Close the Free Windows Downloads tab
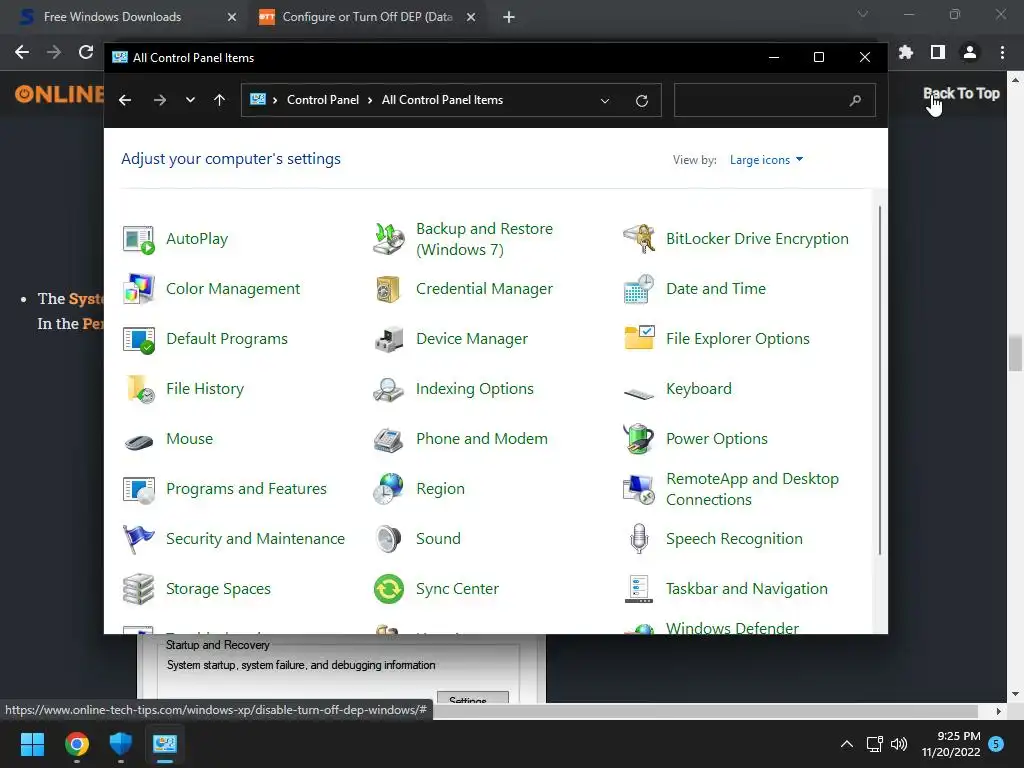This screenshot has height=768, width=1024. (232, 18)
